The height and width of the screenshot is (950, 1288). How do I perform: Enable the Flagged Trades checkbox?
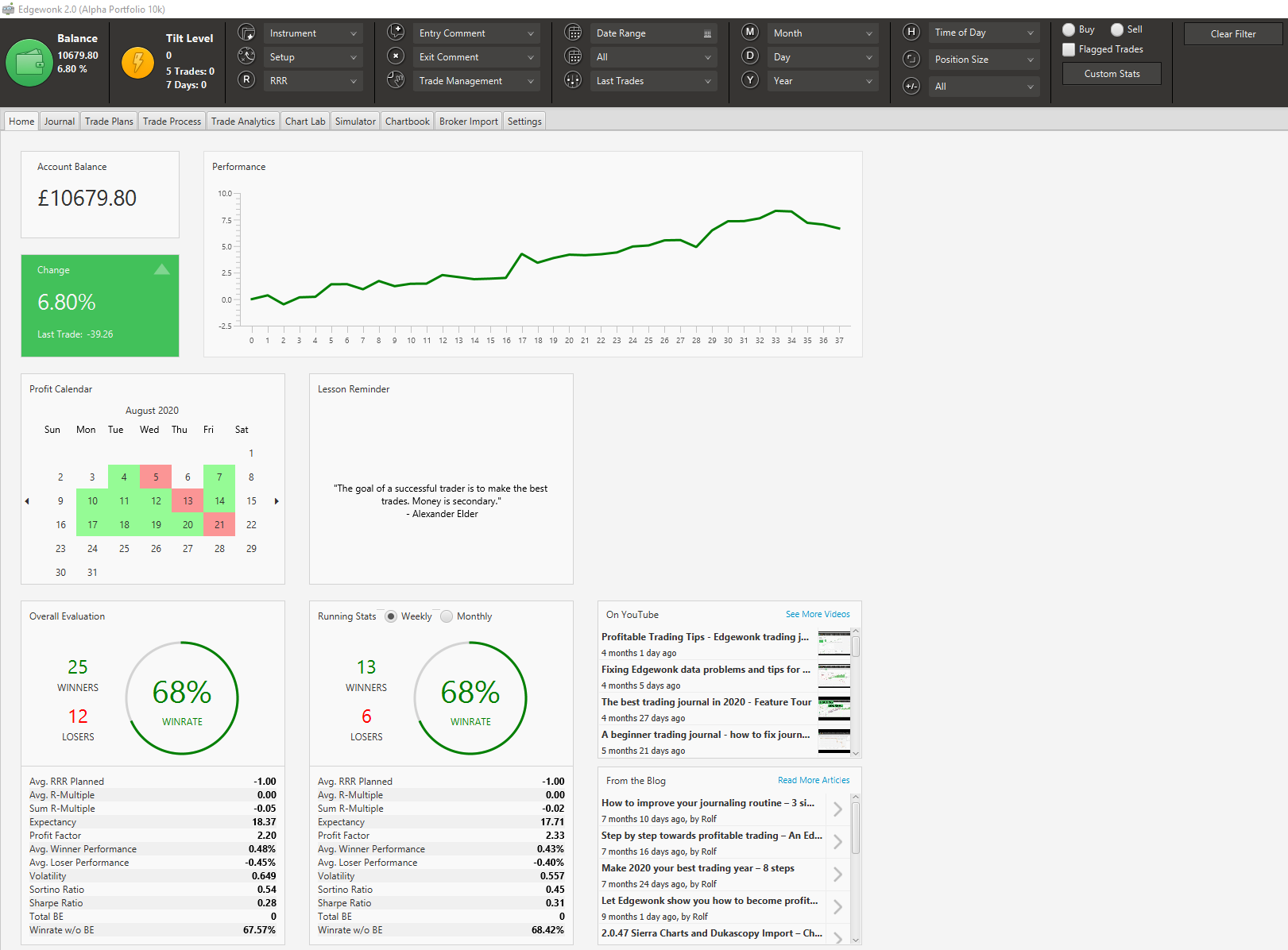[1069, 49]
